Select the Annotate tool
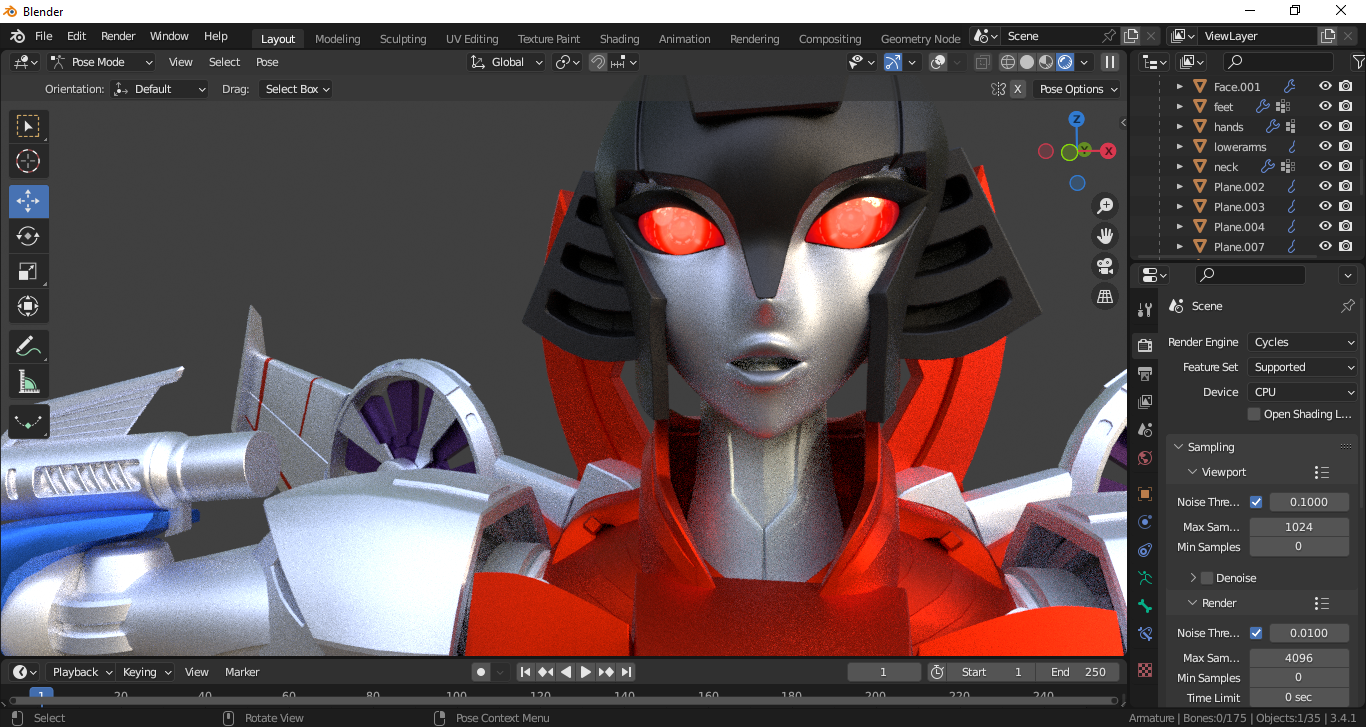1366x727 pixels. 28,347
